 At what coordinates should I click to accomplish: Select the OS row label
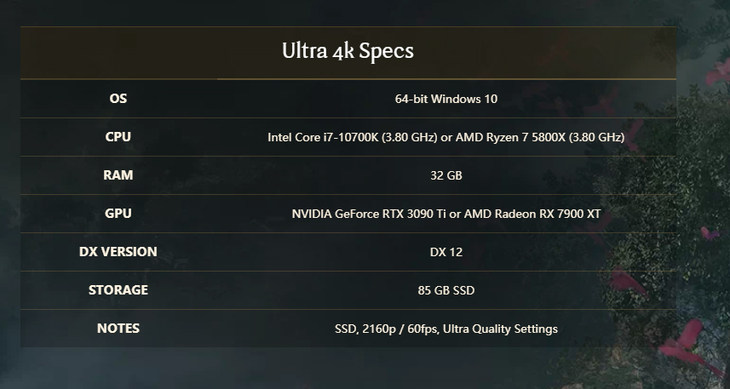118,99
